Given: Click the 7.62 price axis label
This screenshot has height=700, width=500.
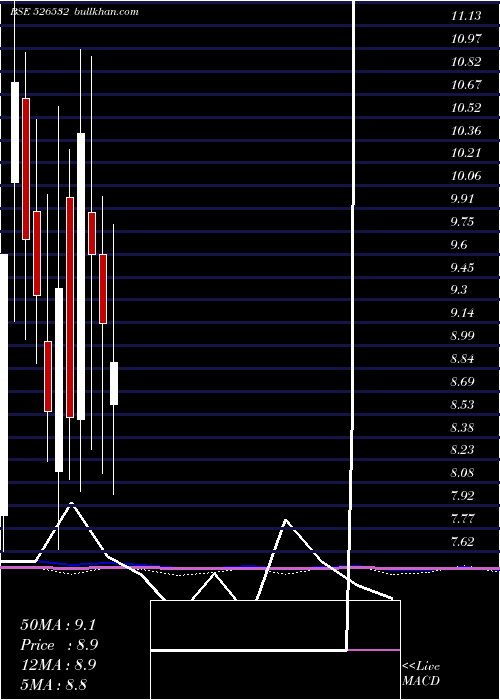Looking at the screenshot, I should 462,542.
